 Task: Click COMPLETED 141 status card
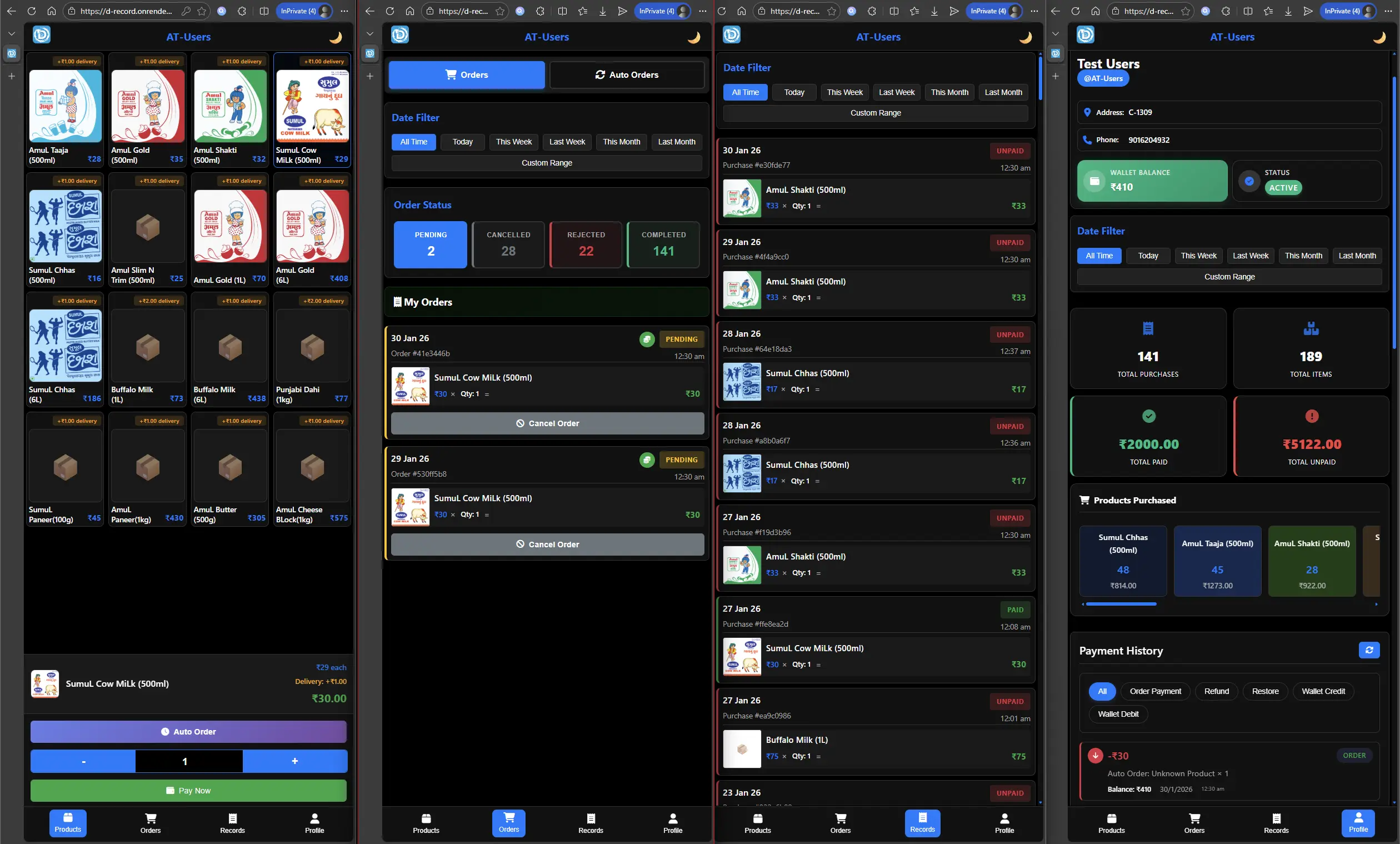(x=663, y=244)
